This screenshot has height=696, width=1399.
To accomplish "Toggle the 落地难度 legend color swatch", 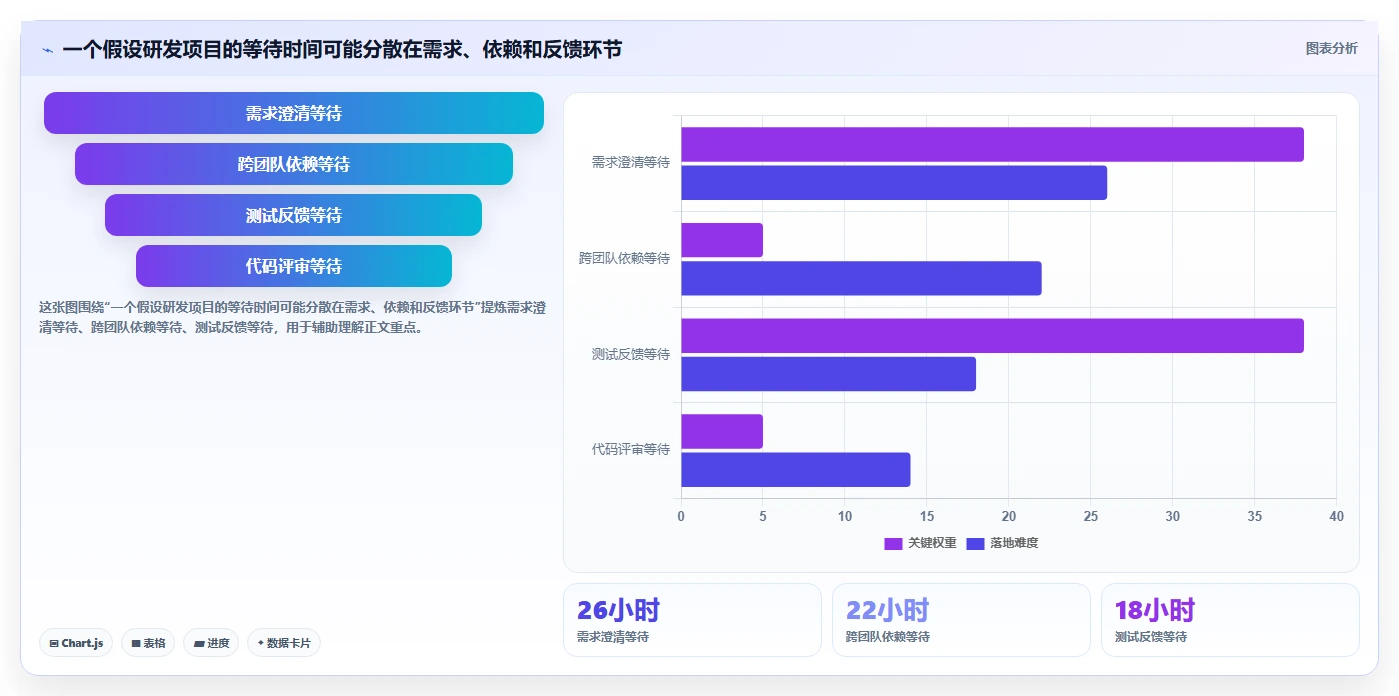I will click(976, 543).
